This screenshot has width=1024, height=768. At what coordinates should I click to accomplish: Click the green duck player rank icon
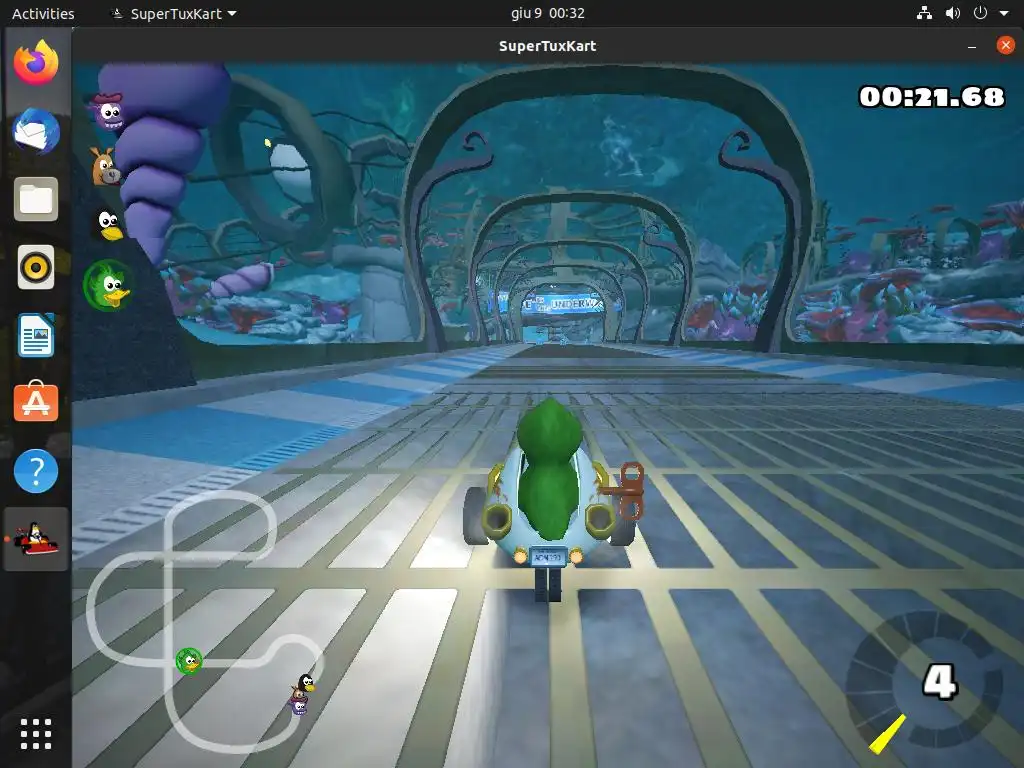pos(108,285)
